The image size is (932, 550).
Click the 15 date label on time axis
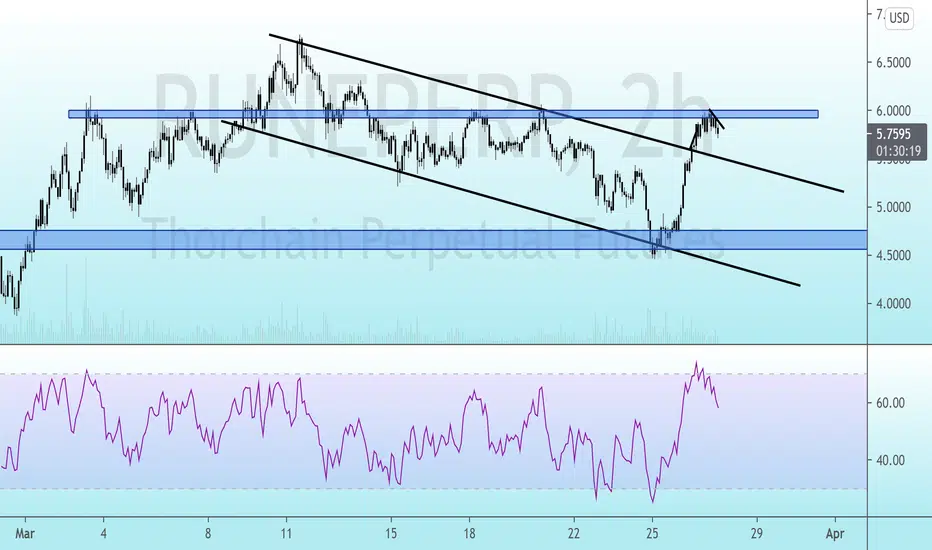391,533
